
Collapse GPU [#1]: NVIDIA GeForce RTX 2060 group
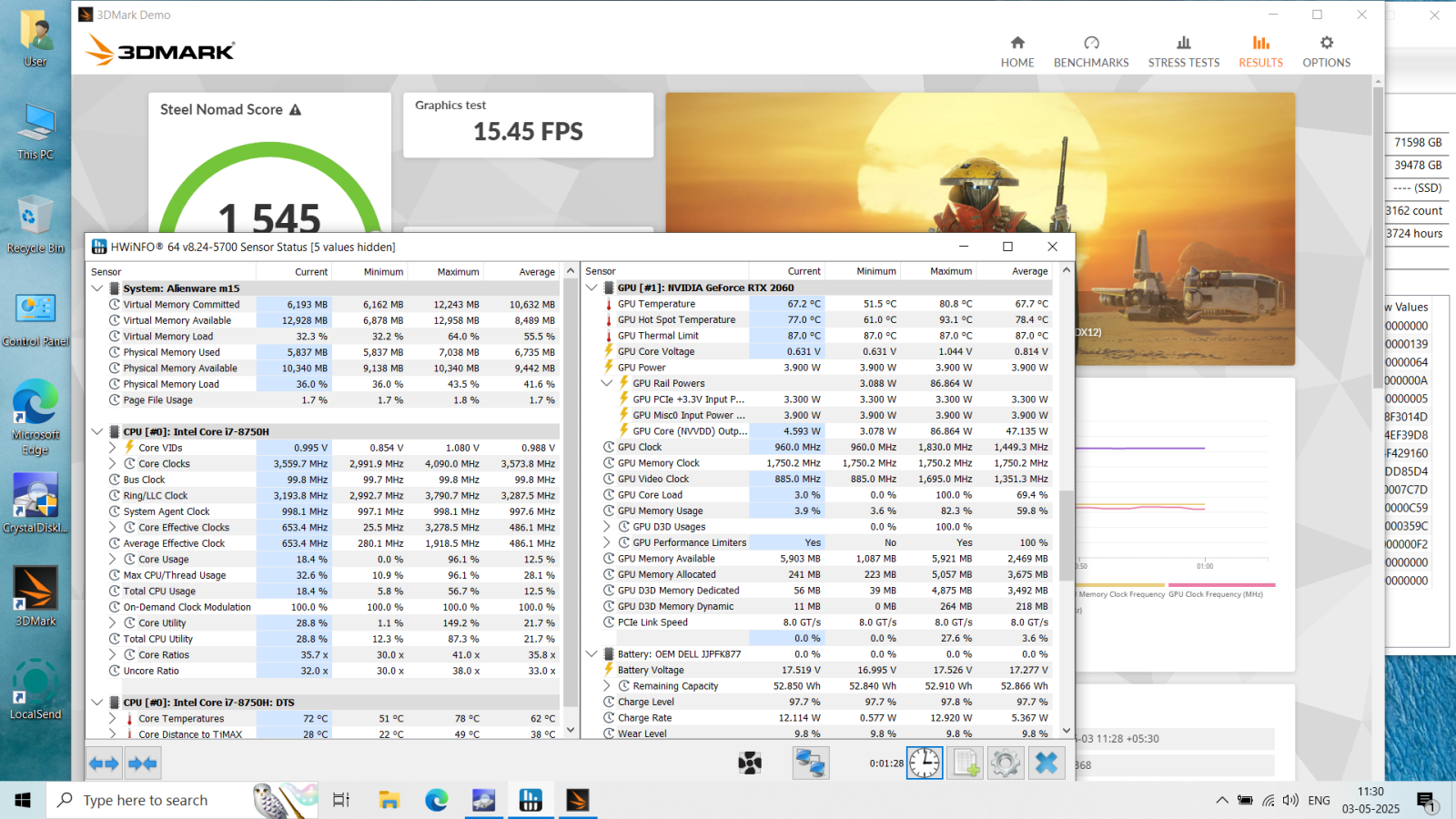pyautogui.click(x=591, y=288)
